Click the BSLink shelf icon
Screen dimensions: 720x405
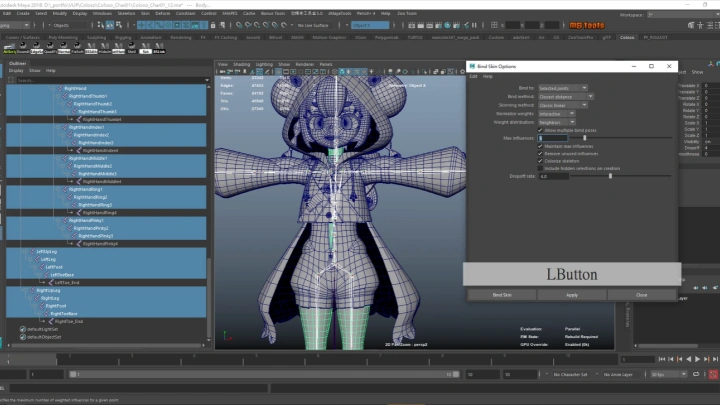(x=159, y=47)
